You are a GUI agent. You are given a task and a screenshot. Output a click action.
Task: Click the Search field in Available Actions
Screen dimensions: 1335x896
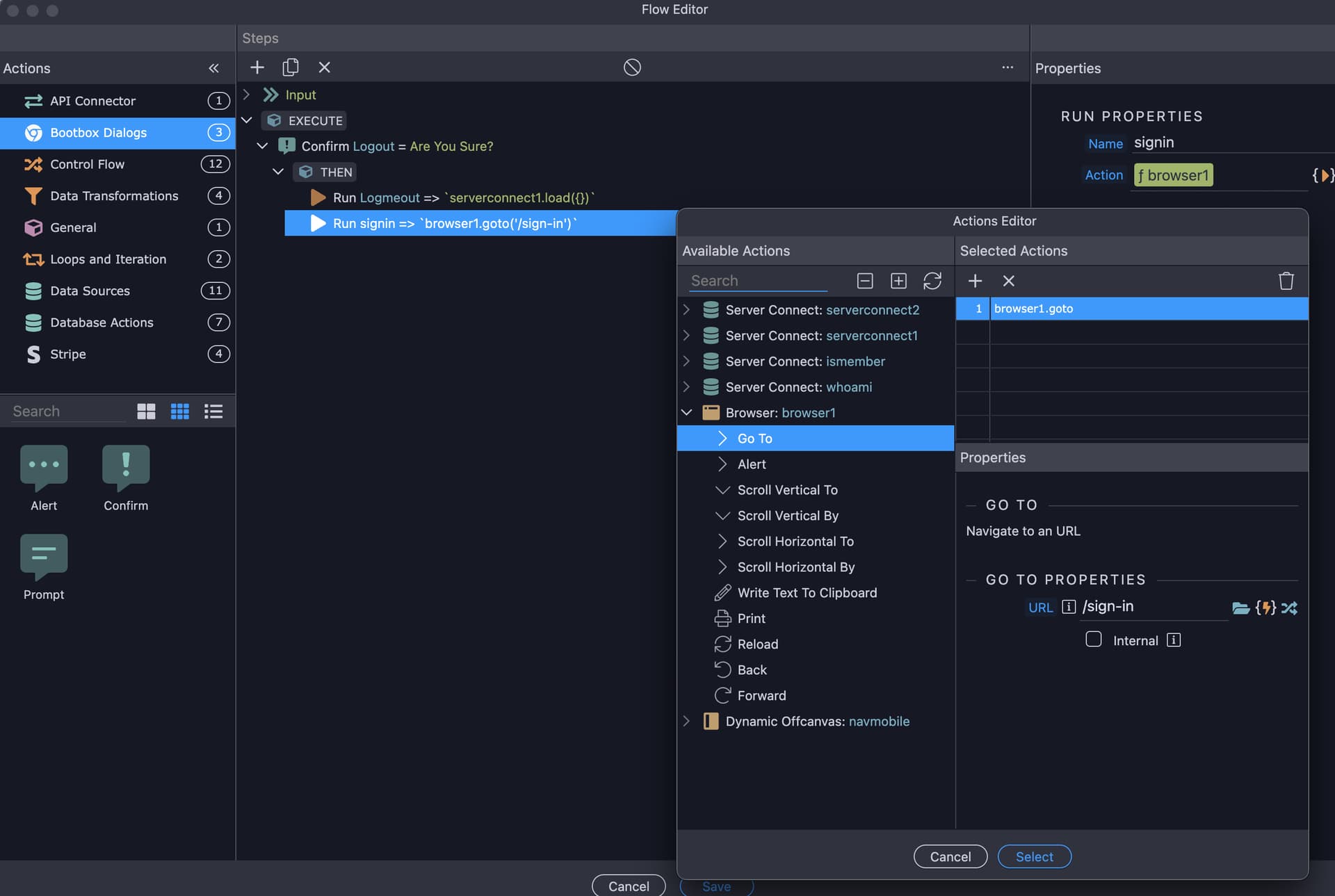(x=759, y=281)
